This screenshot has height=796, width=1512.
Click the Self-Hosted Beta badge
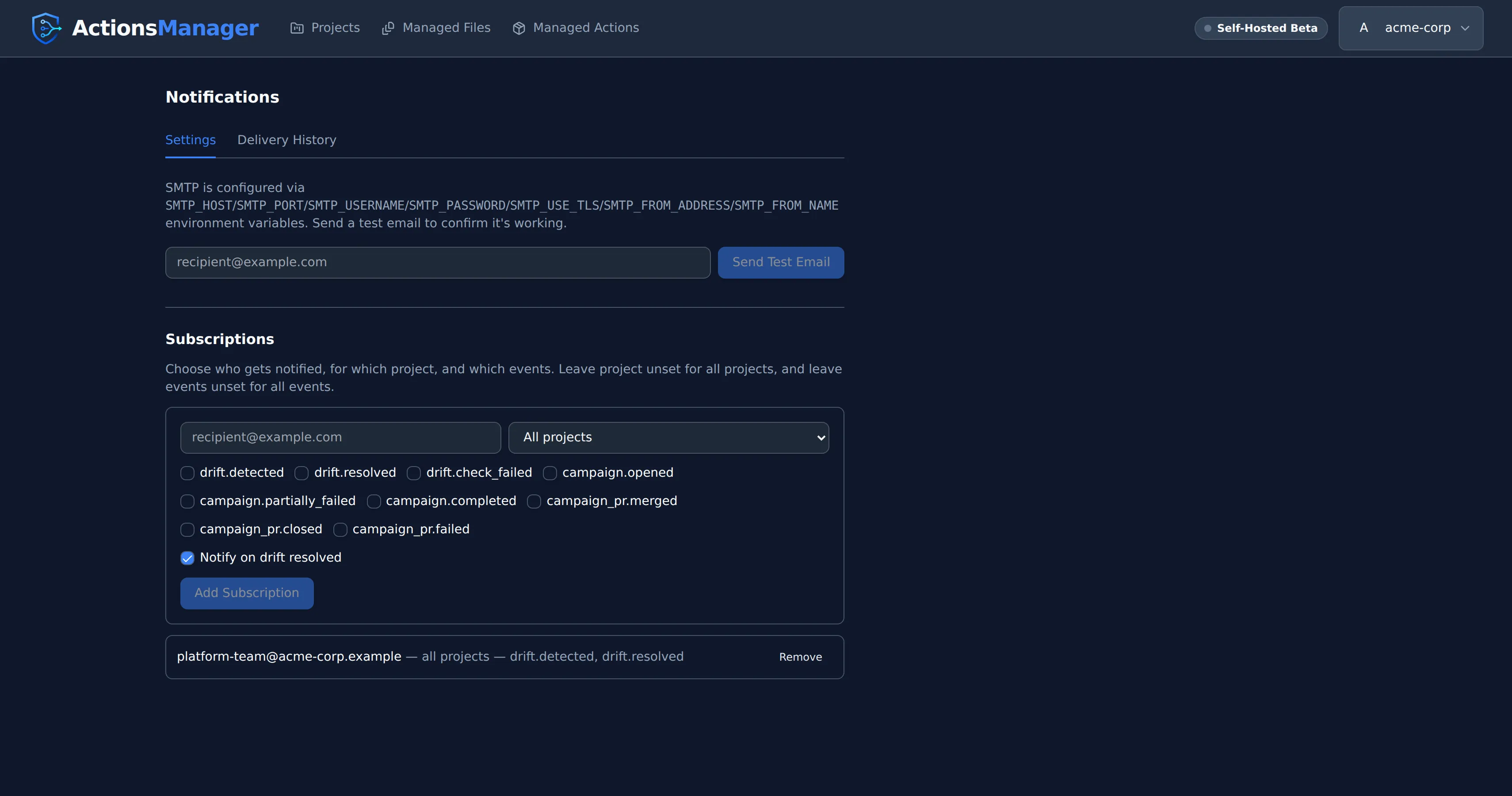point(1261,28)
